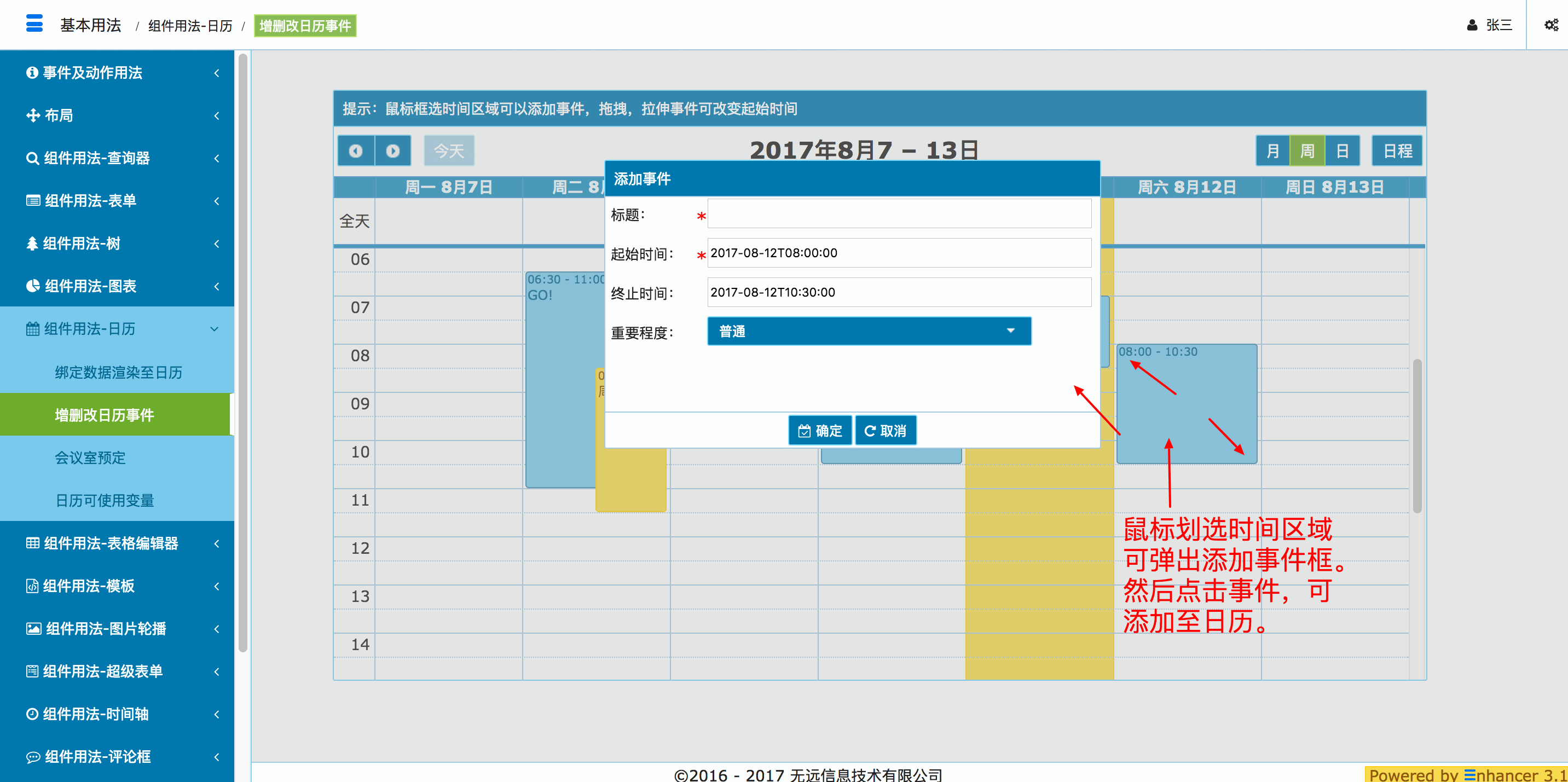The image size is (1568, 782).
Task: Click the 确定 button in the dialog
Action: click(x=819, y=431)
